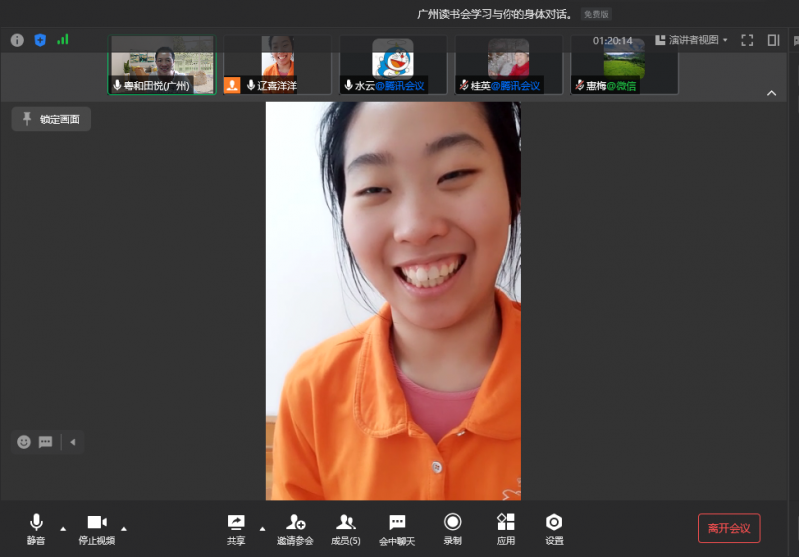This screenshot has width=799, height=557.
Task: Start recording with 录制 button
Action: [453, 527]
